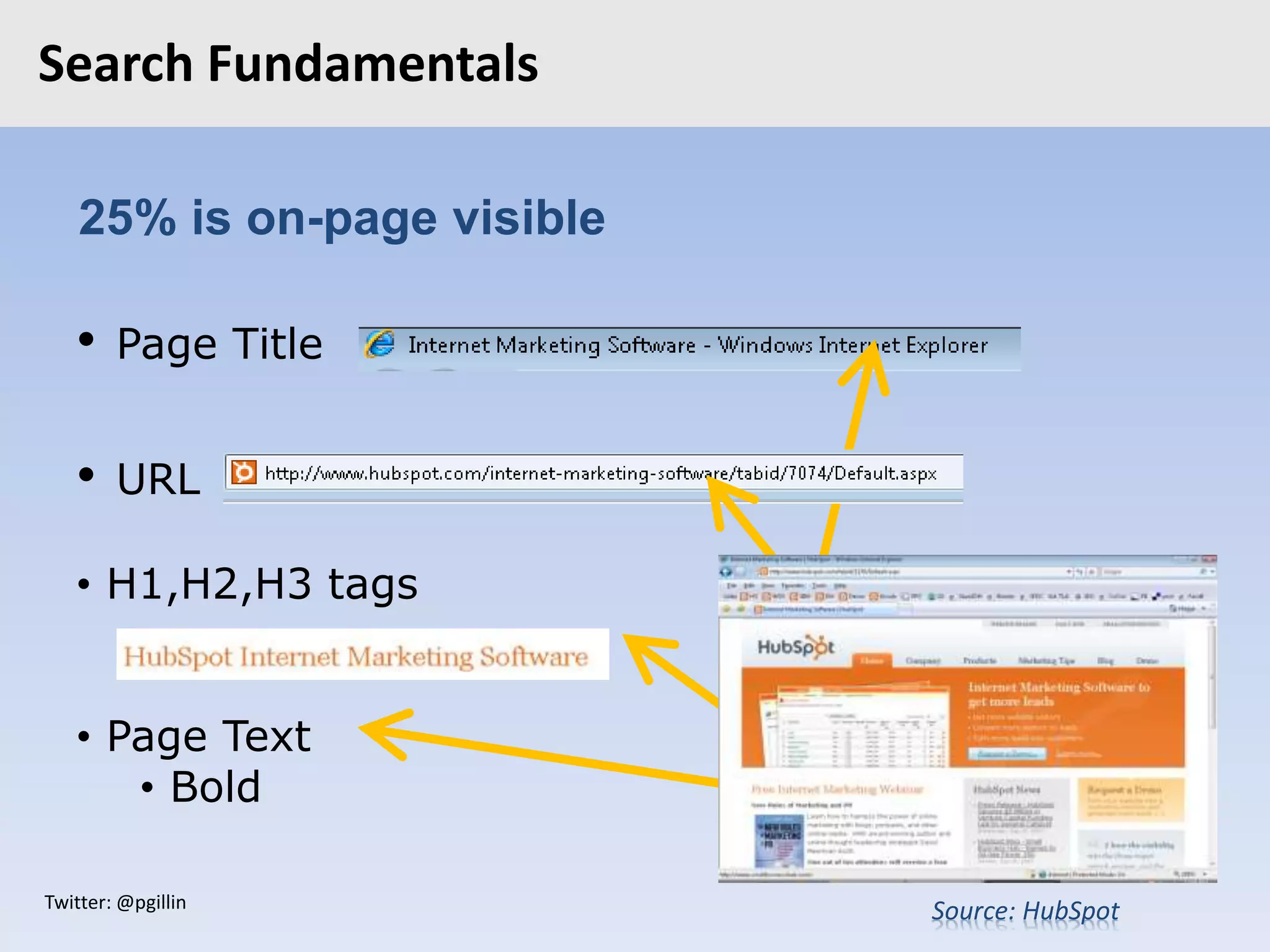Open the Demo tab on HubSpot site
This screenshot has width=1270, height=952.
click(1147, 661)
